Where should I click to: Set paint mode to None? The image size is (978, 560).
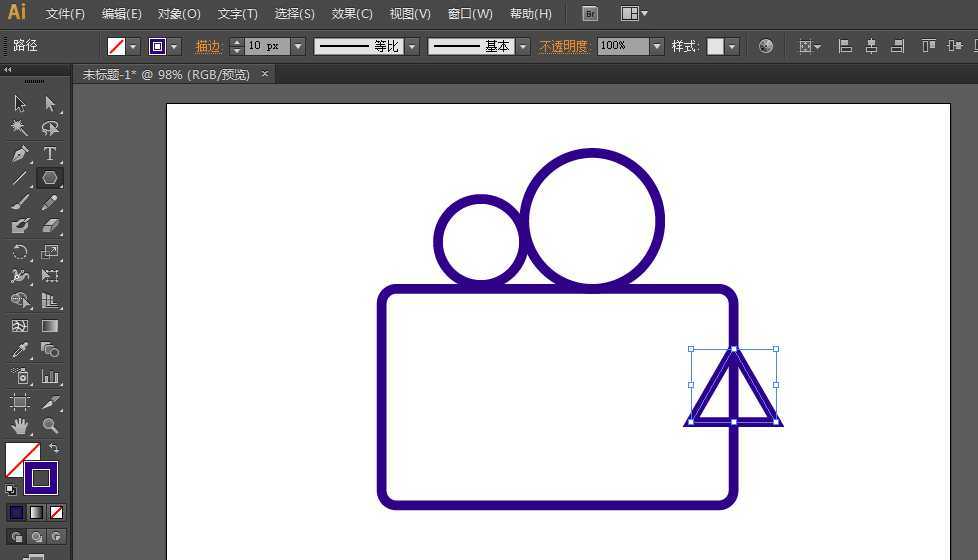point(56,513)
